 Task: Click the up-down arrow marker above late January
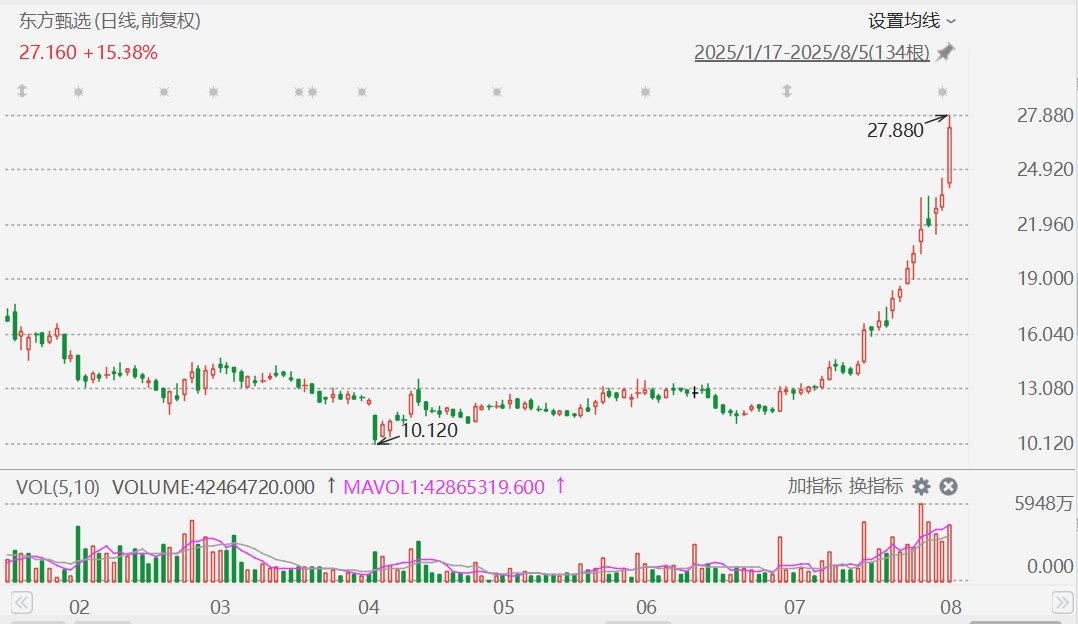(x=22, y=91)
